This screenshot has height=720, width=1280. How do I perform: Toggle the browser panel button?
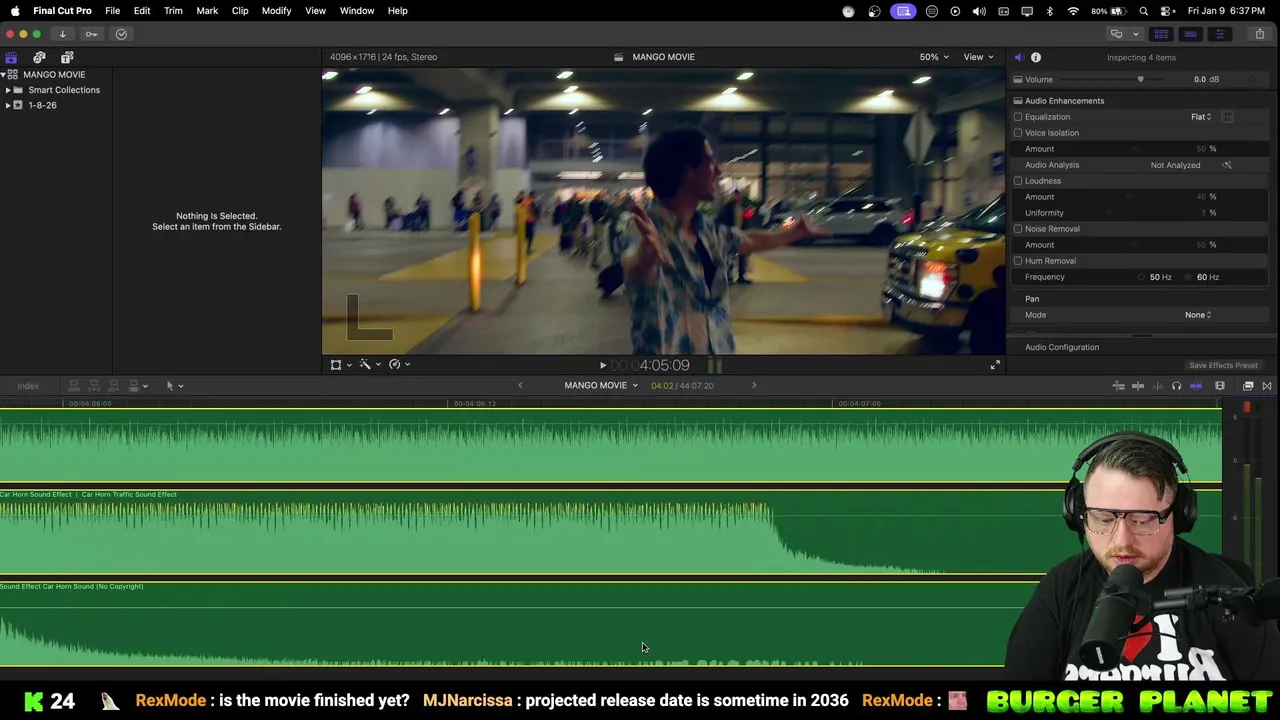click(1161, 34)
